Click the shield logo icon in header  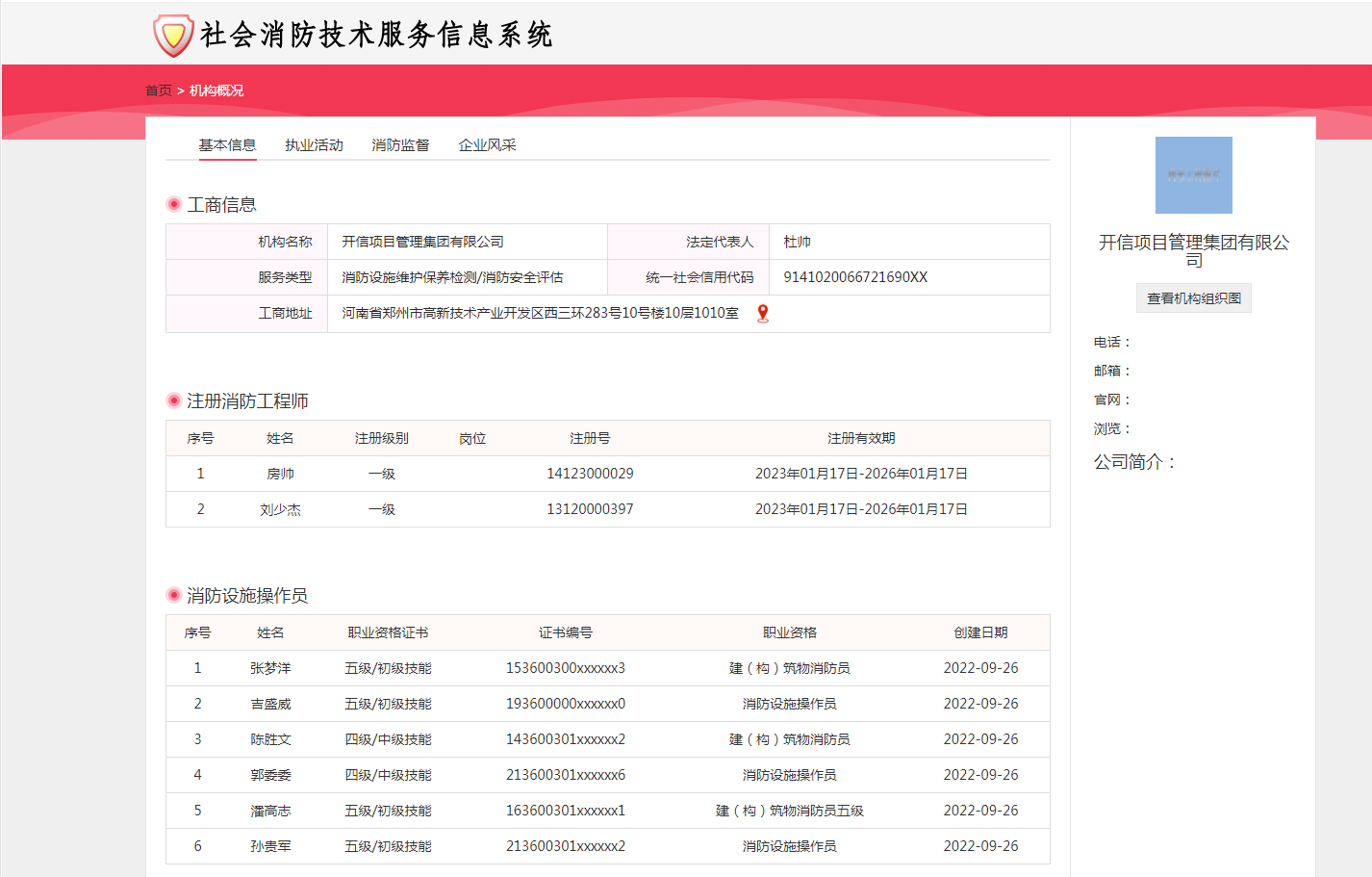coord(173,36)
